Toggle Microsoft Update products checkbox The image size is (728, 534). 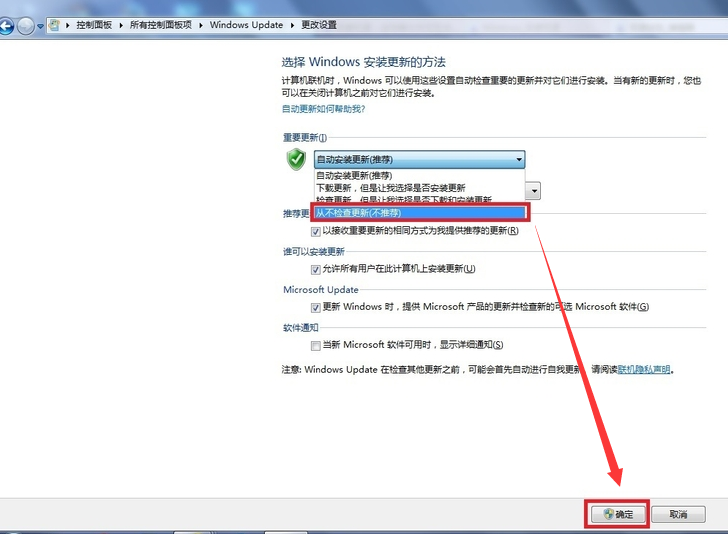316,307
